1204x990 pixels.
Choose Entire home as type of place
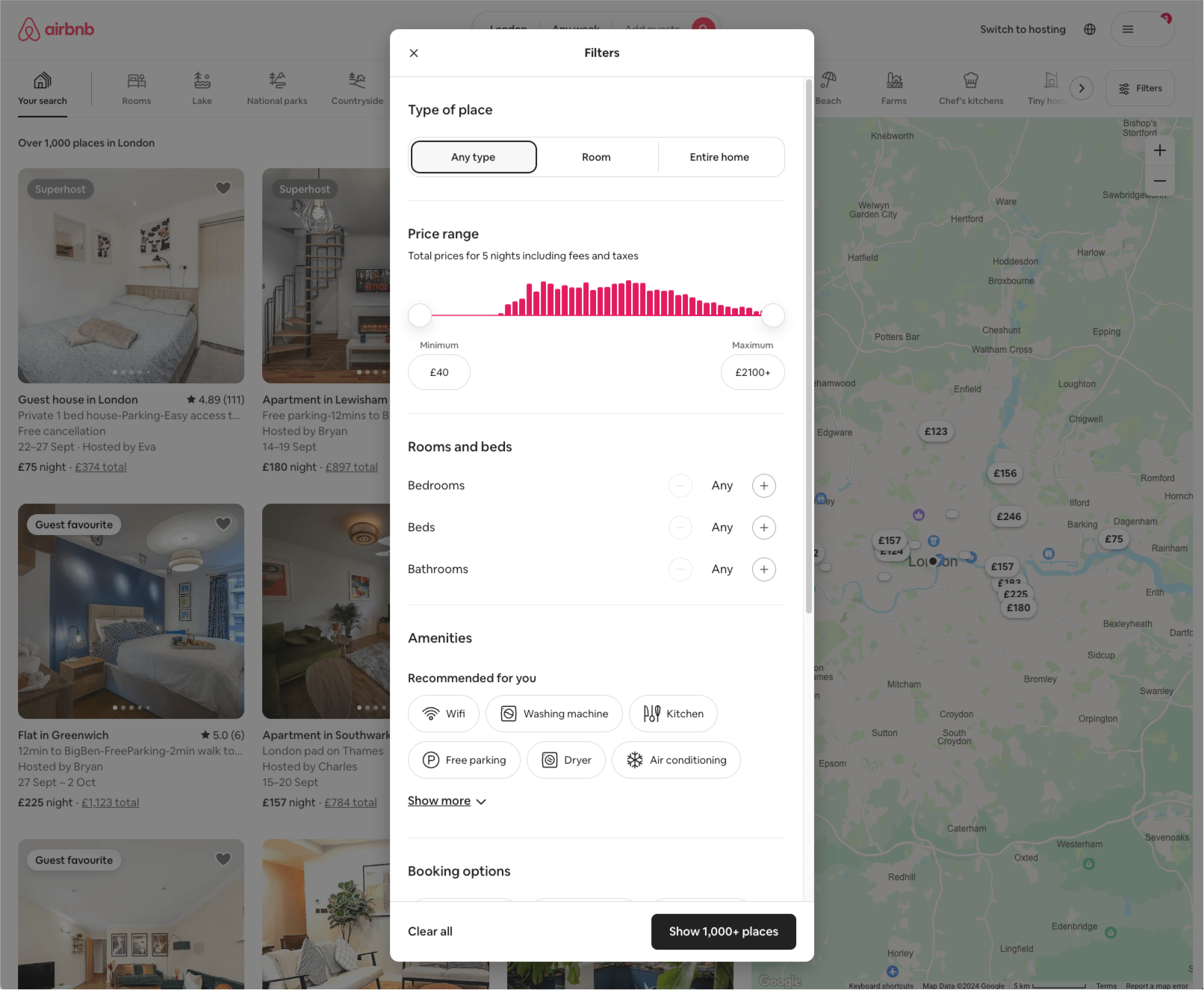pyautogui.click(x=719, y=157)
